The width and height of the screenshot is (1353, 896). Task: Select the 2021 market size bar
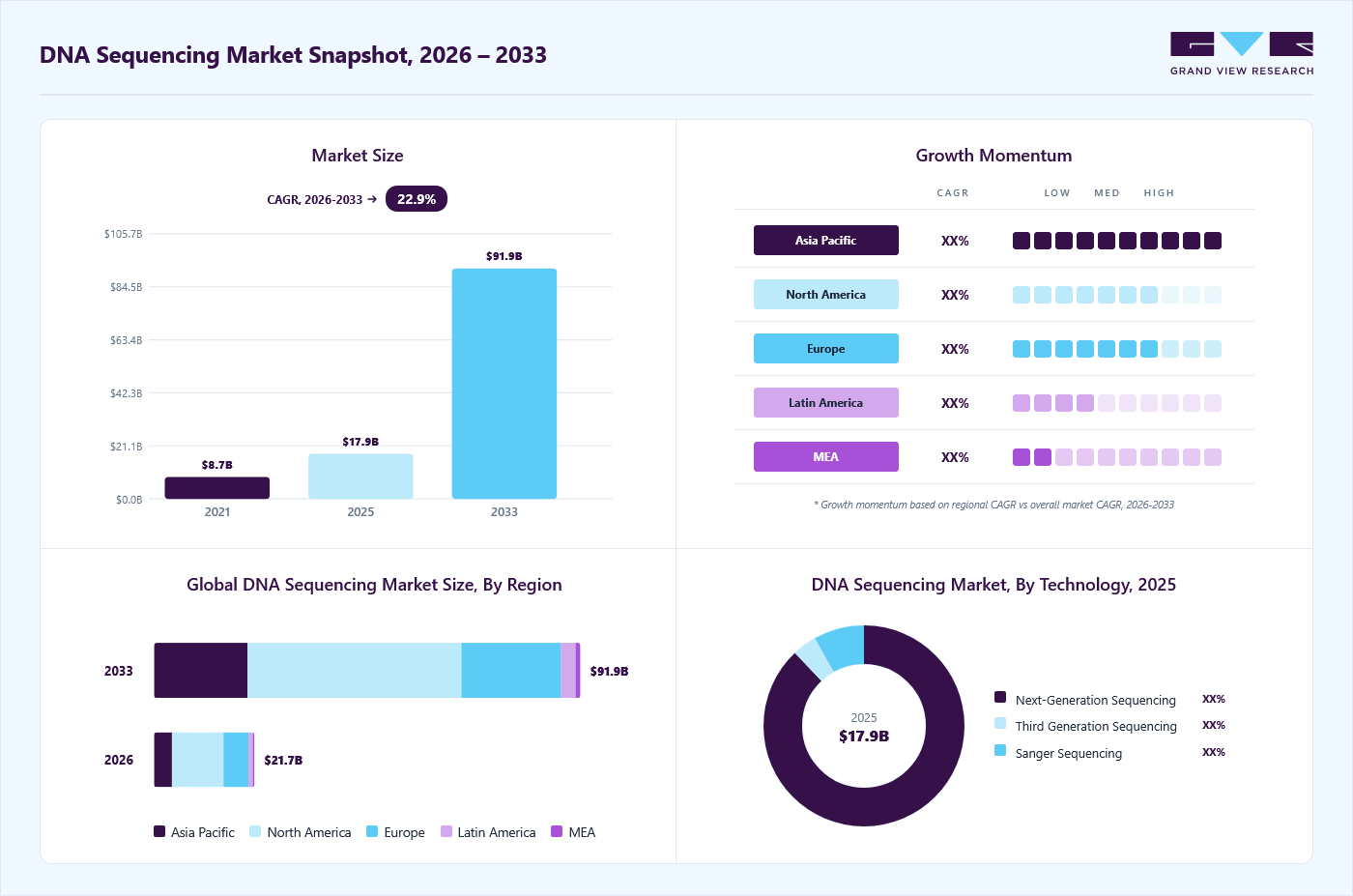217,488
